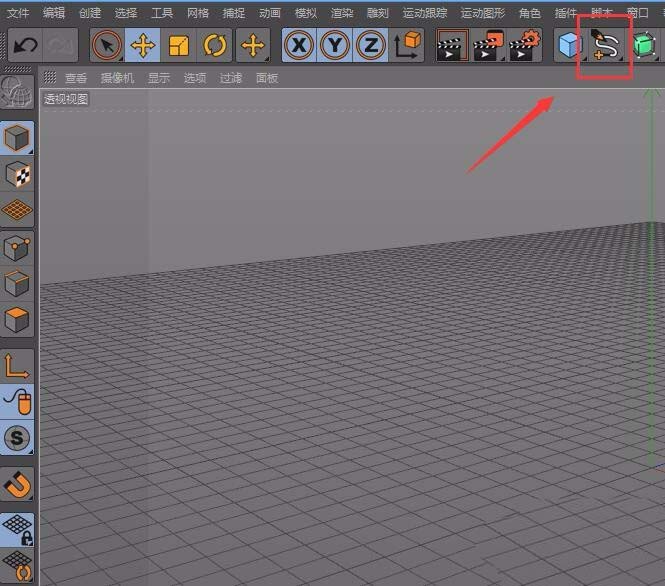Image resolution: width=665 pixels, height=586 pixels.
Task: Activate the Scale tool
Action: (179, 45)
